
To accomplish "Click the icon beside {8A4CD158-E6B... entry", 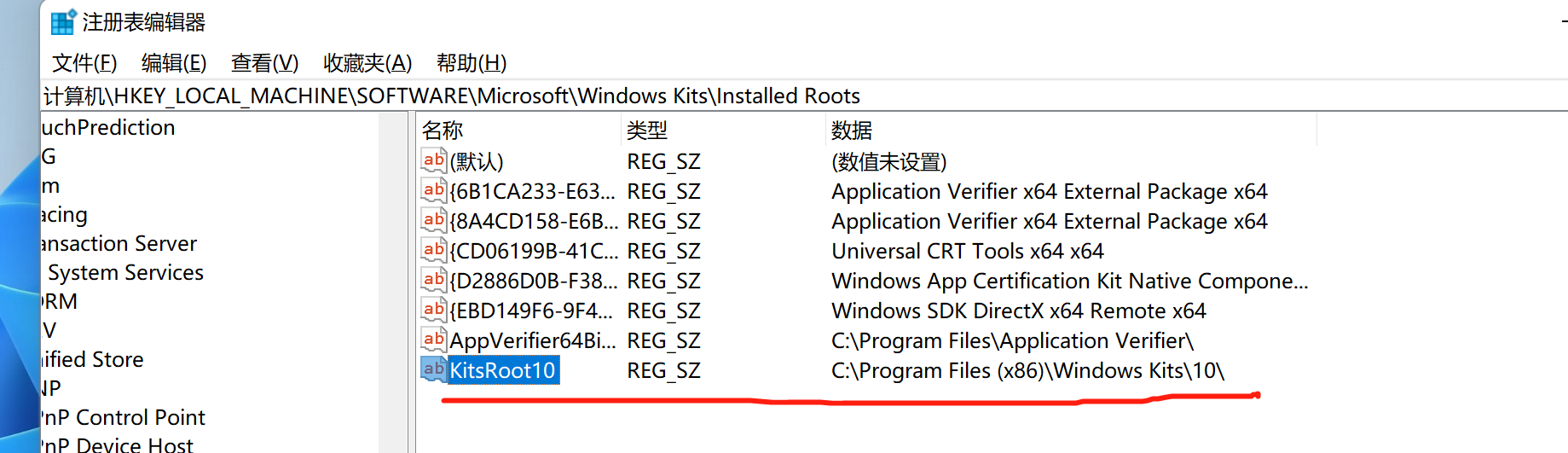I will coord(434,219).
